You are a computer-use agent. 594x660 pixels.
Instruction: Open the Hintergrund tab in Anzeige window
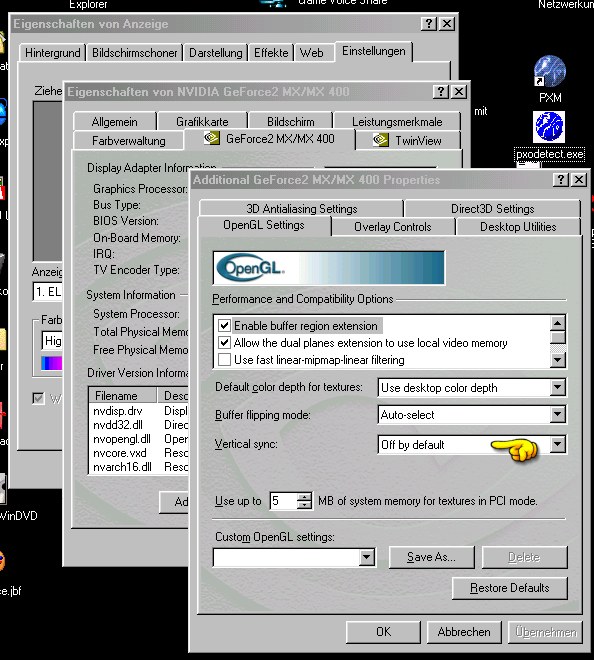click(53, 53)
